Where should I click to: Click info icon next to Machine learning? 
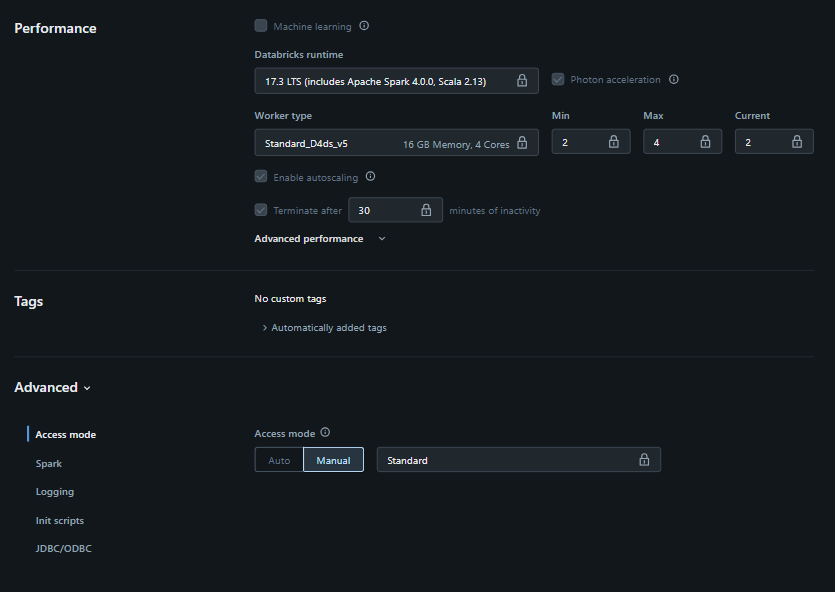click(x=364, y=26)
